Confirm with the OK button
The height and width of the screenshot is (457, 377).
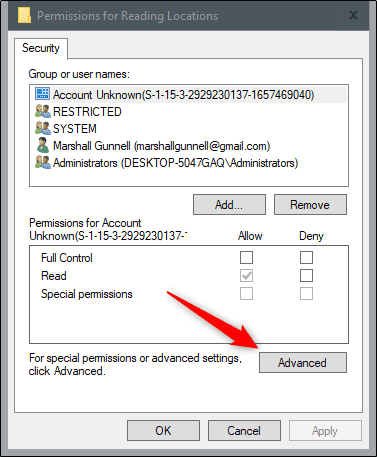click(163, 430)
